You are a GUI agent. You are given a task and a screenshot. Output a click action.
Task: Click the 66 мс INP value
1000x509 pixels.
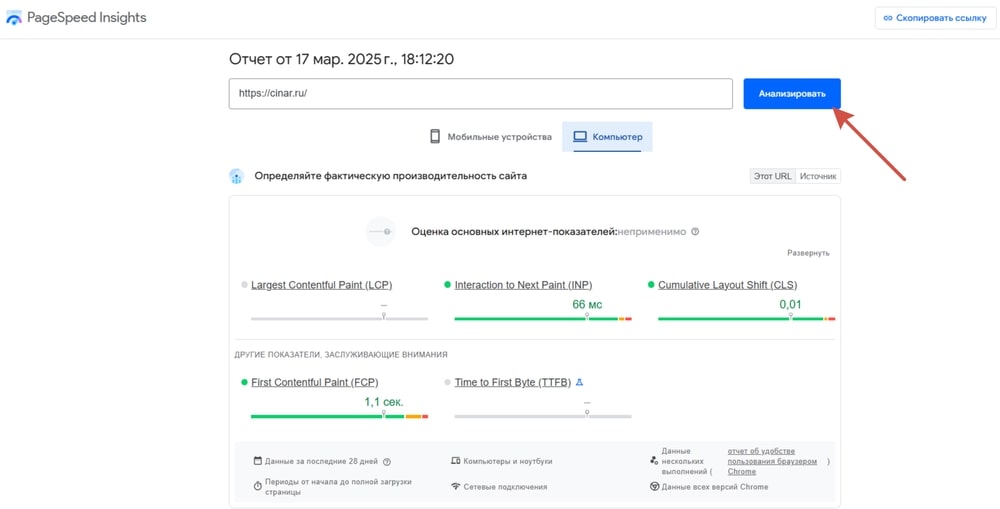coord(587,305)
